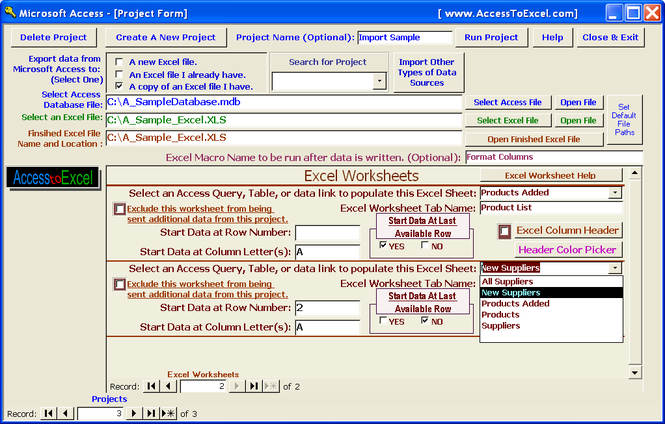Click the Microsoft Access key icon in title bar
This screenshot has width=665, height=424.
10,12
